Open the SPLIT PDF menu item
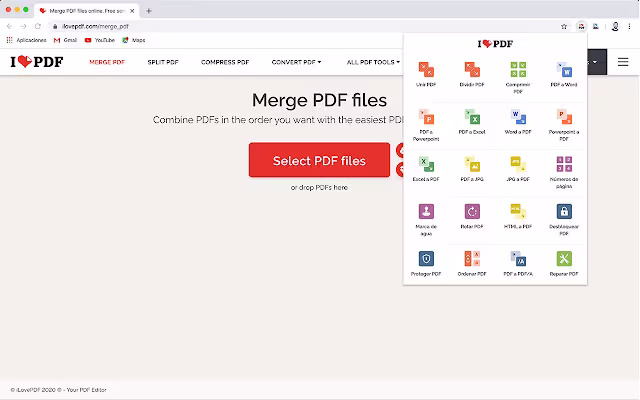 coord(163,62)
